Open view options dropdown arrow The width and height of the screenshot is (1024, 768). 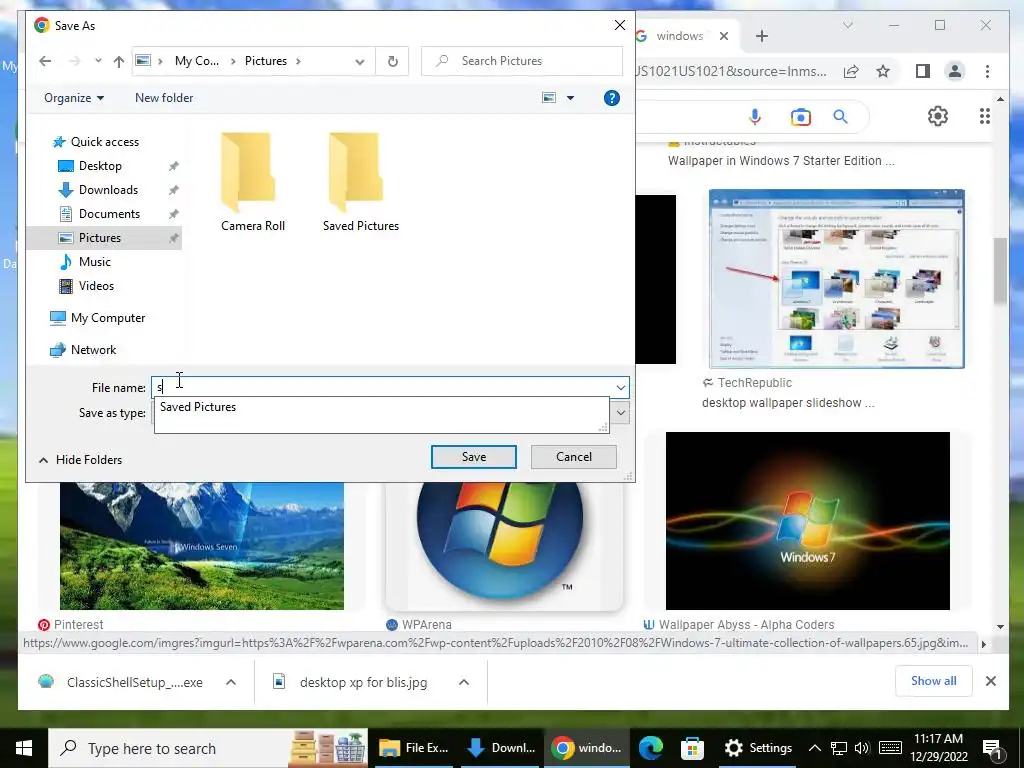pyautogui.click(x=570, y=98)
